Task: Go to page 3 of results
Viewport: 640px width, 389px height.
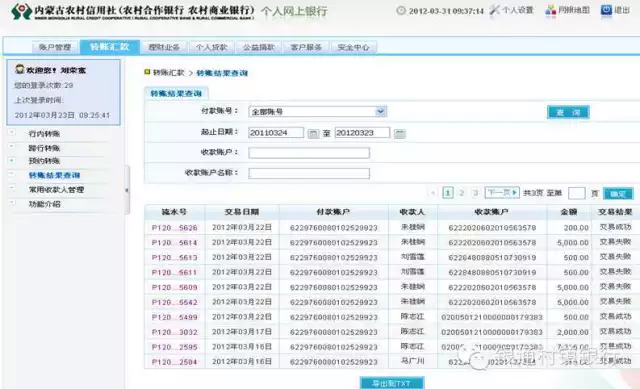Action: (x=475, y=193)
